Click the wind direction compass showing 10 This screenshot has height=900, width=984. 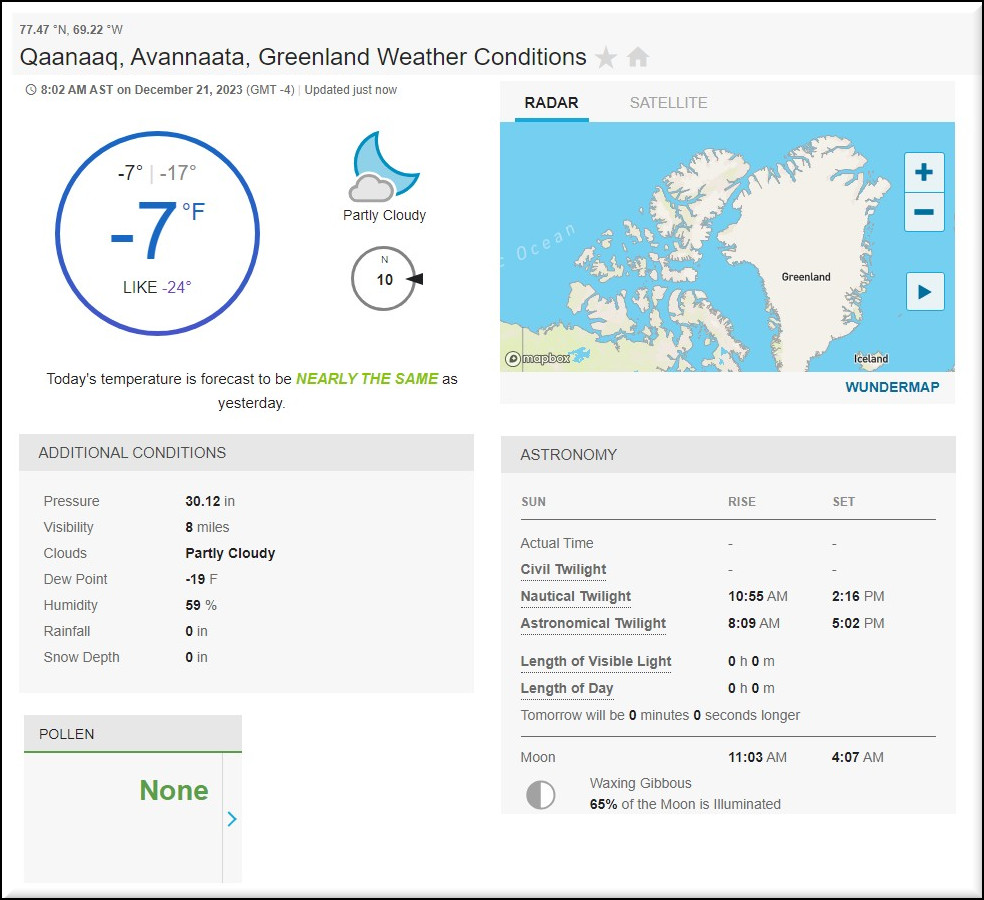(384, 279)
